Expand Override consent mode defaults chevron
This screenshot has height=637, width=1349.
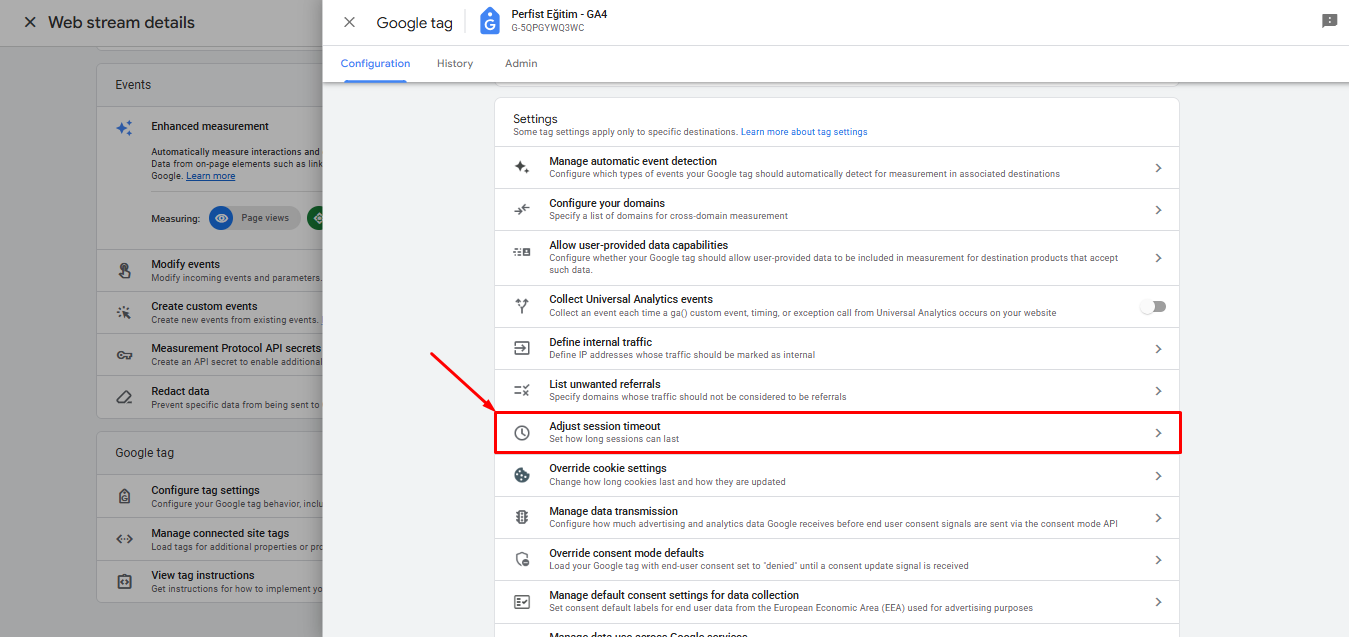(x=1158, y=560)
